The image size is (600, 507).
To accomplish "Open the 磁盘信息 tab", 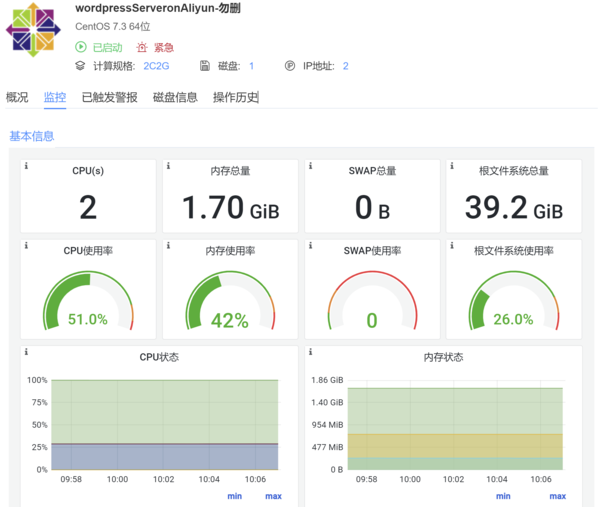I will 175,97.
